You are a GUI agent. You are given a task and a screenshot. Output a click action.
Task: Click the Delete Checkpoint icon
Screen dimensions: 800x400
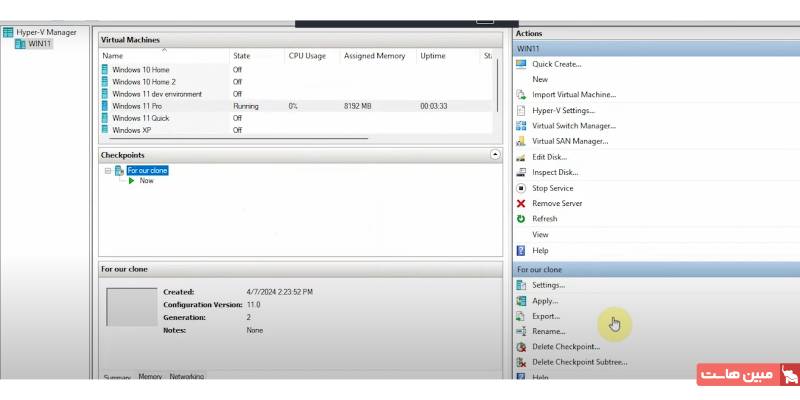tap(521, 347)
